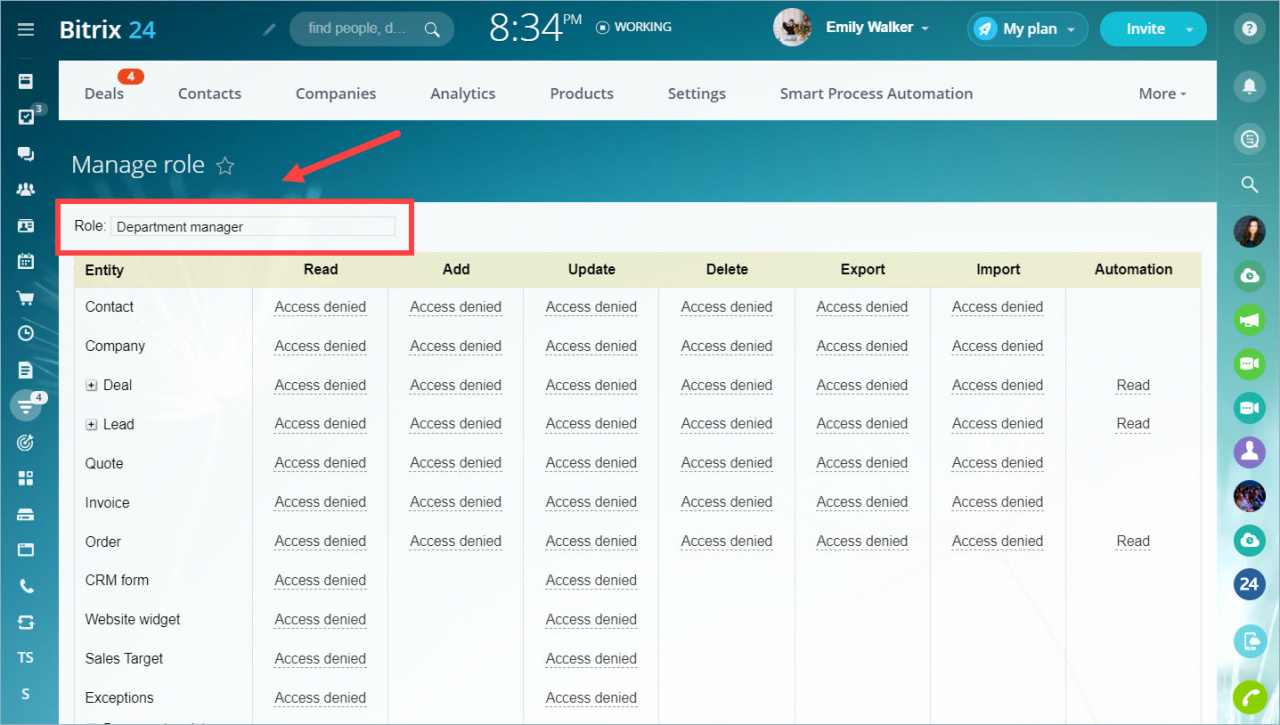Open Tasks icon with badge 3

pyautogui.click(x=26, y=117)
